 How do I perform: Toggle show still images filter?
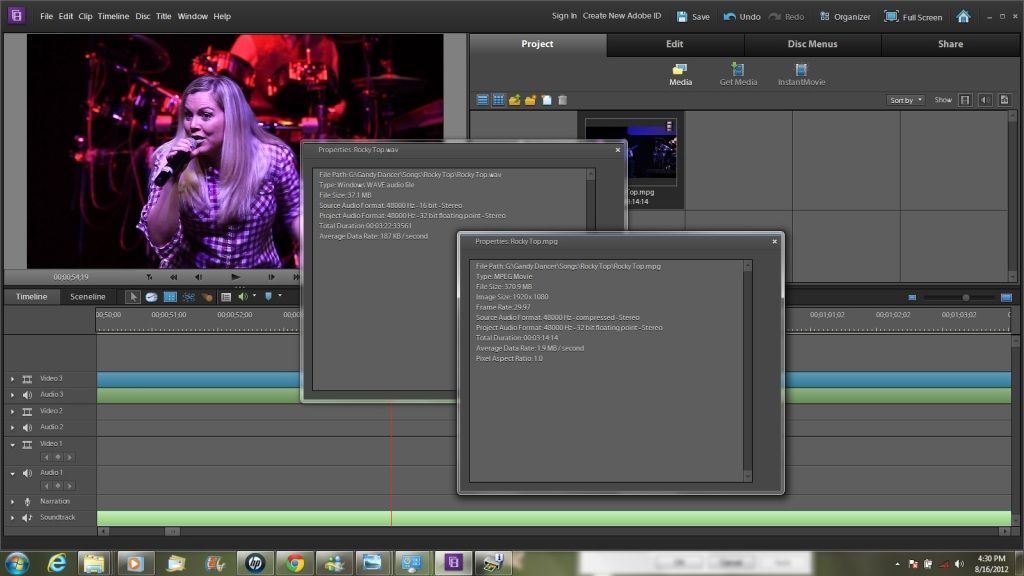tap(1004, 100)
